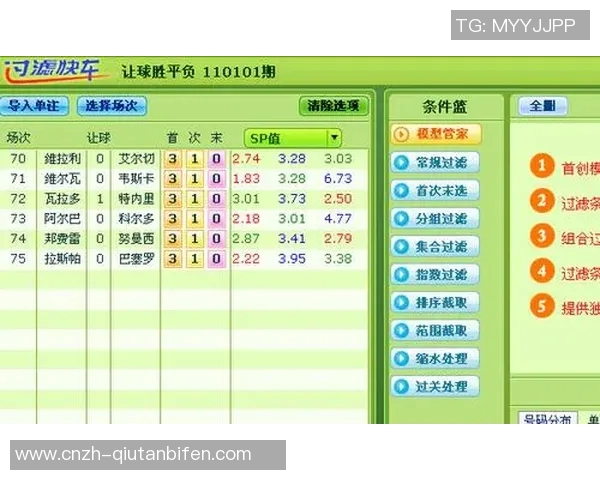Toggle result 3 for match 74
This screenshot has width=600, height=480.
(173, 238)
